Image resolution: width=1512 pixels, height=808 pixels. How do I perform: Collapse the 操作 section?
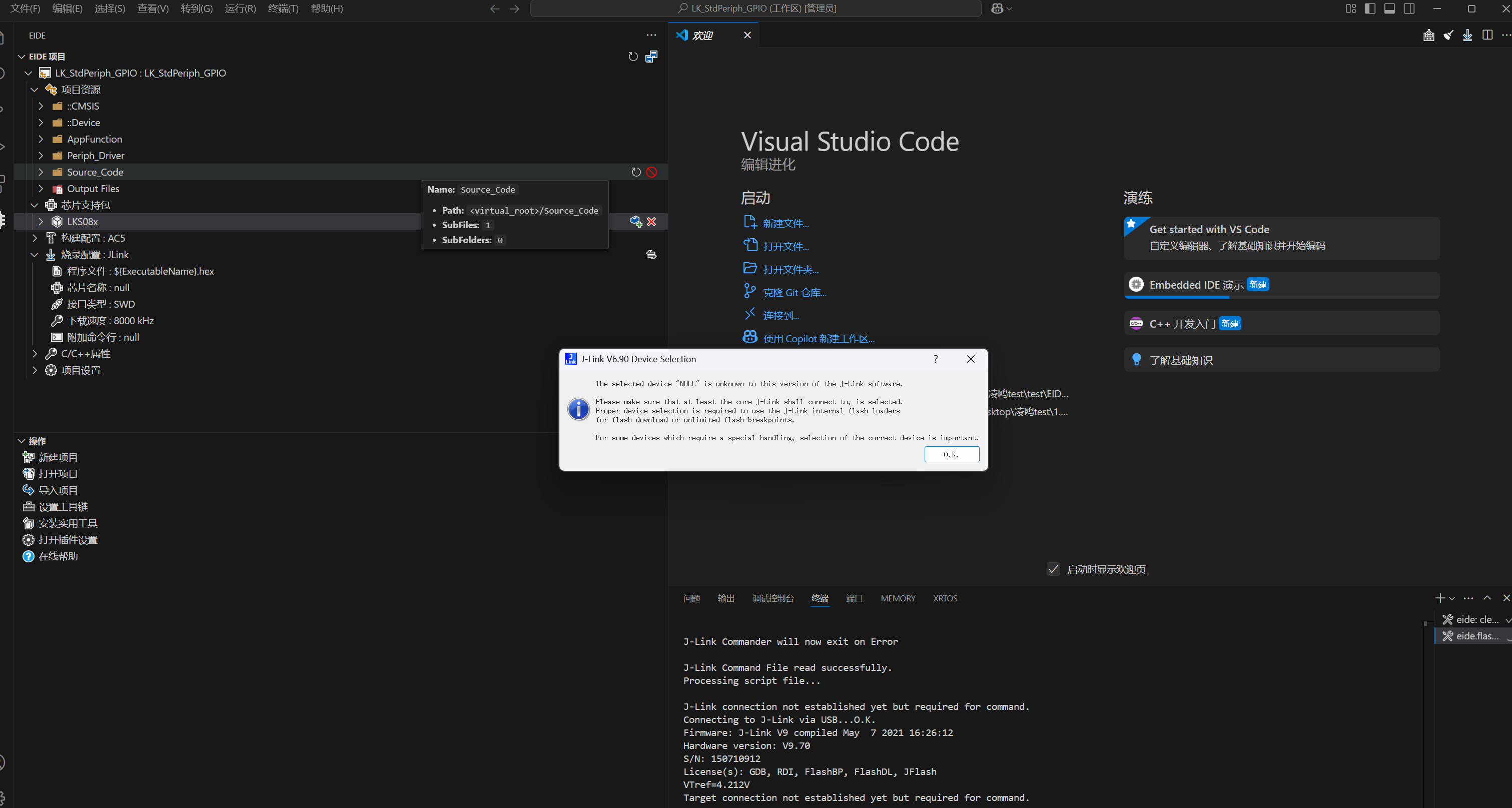pyautogui.click(x=22, y=441)
